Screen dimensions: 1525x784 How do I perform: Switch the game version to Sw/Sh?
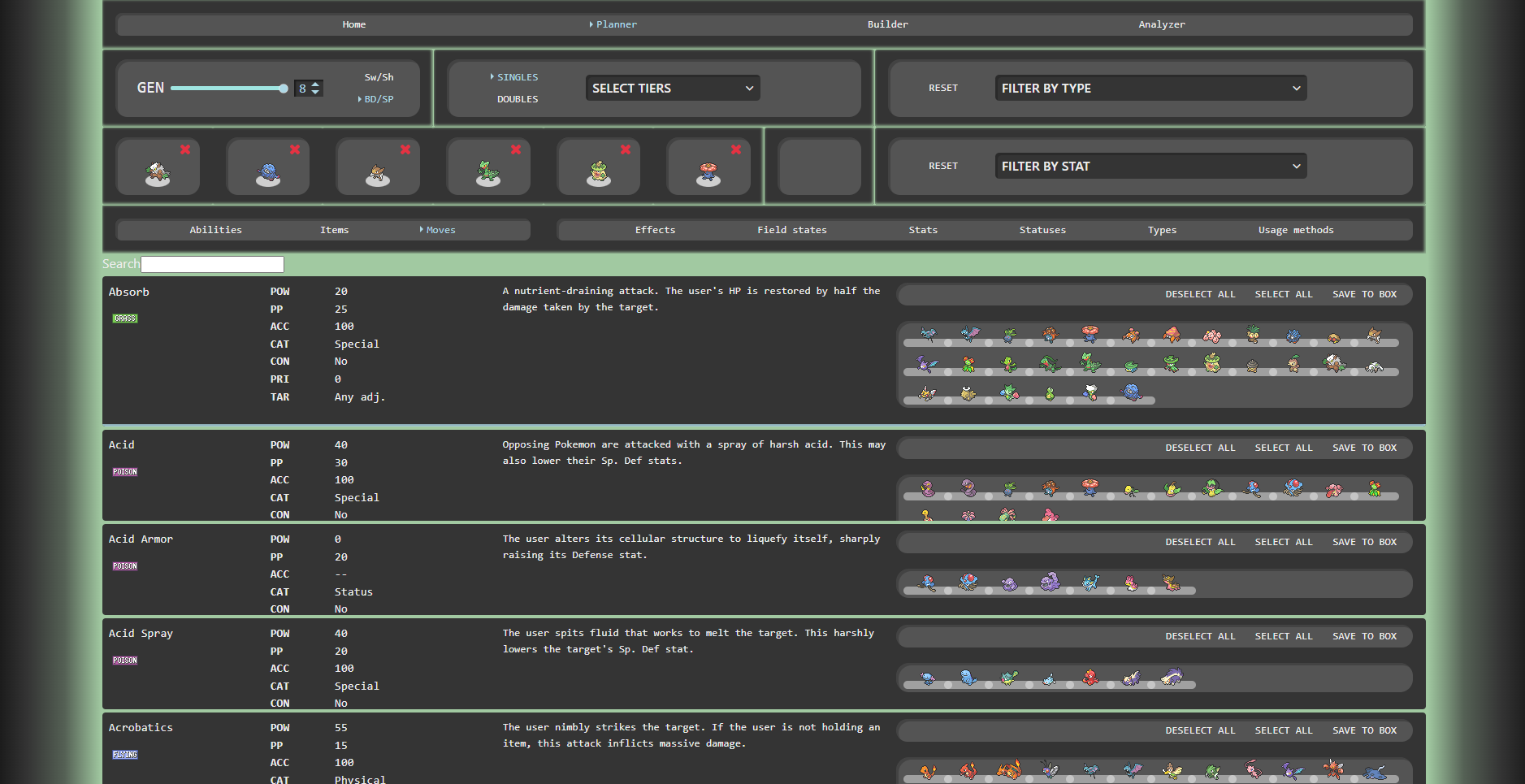[379, 77]
